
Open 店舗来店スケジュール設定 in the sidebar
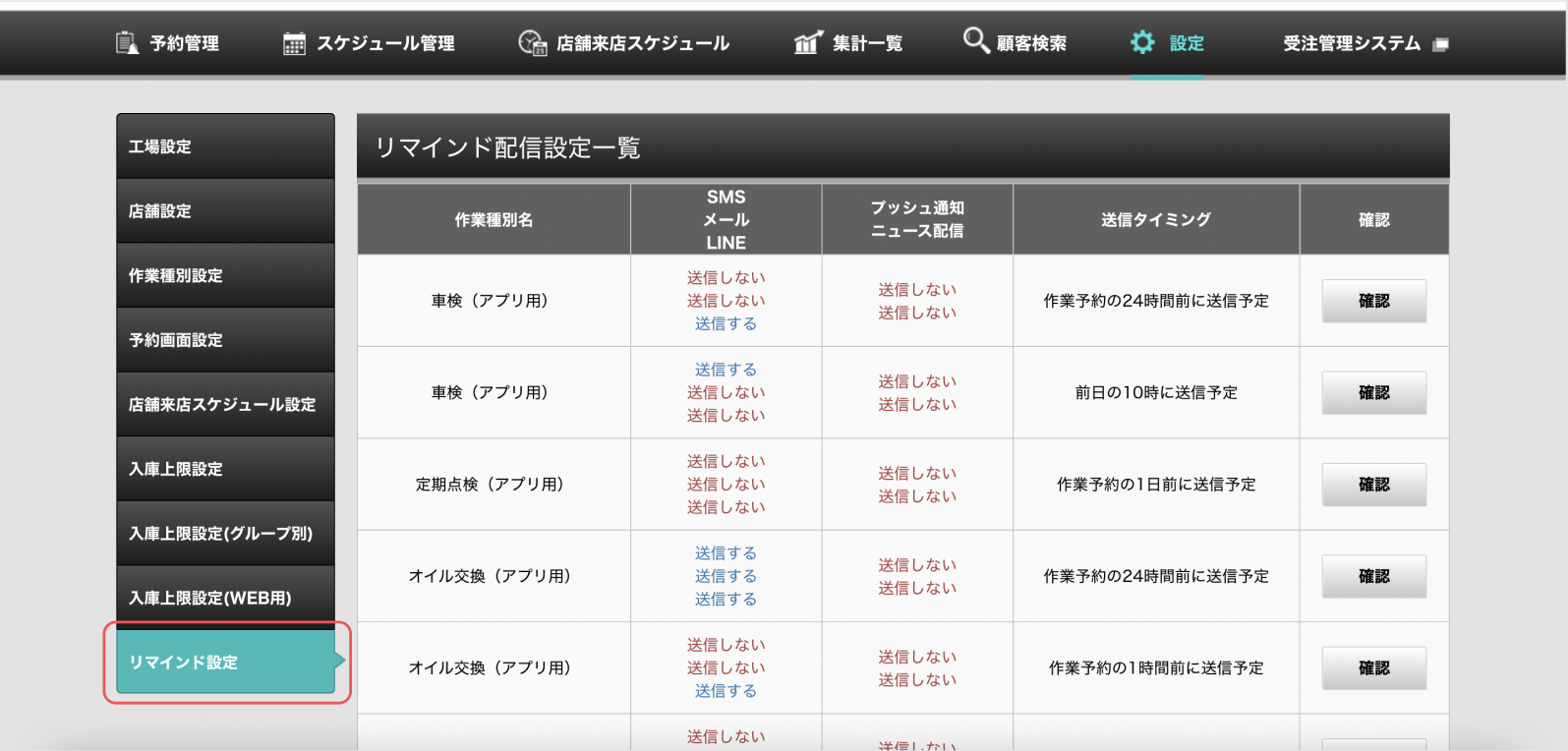[x=225, y=404]
